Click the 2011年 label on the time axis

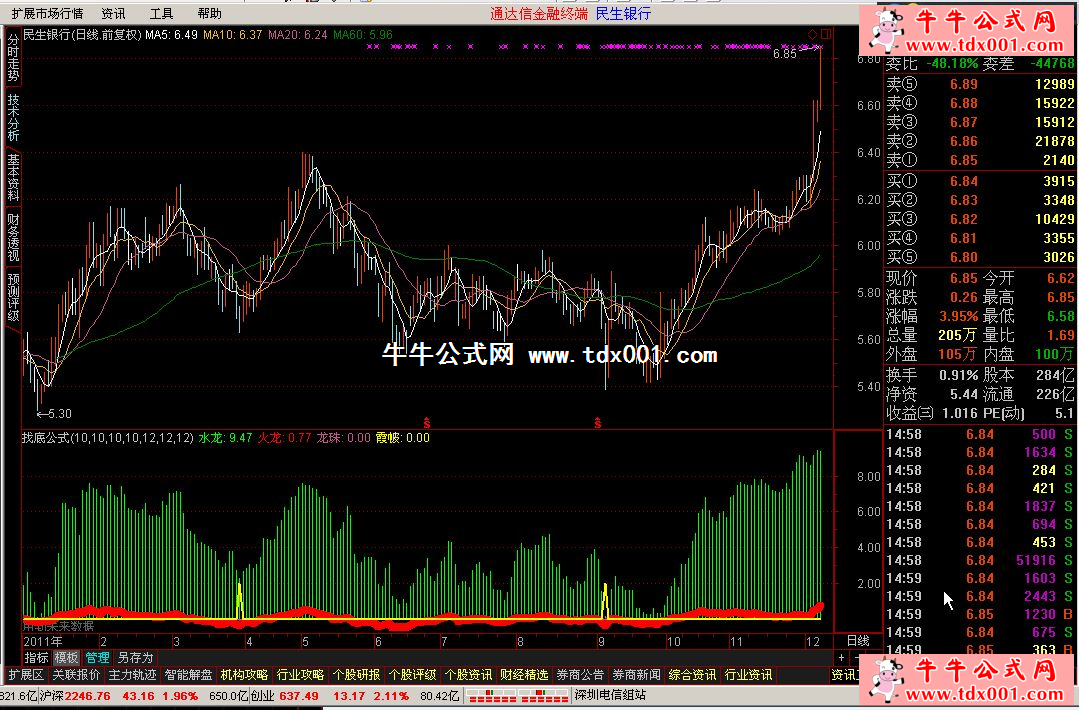(43, 641)
